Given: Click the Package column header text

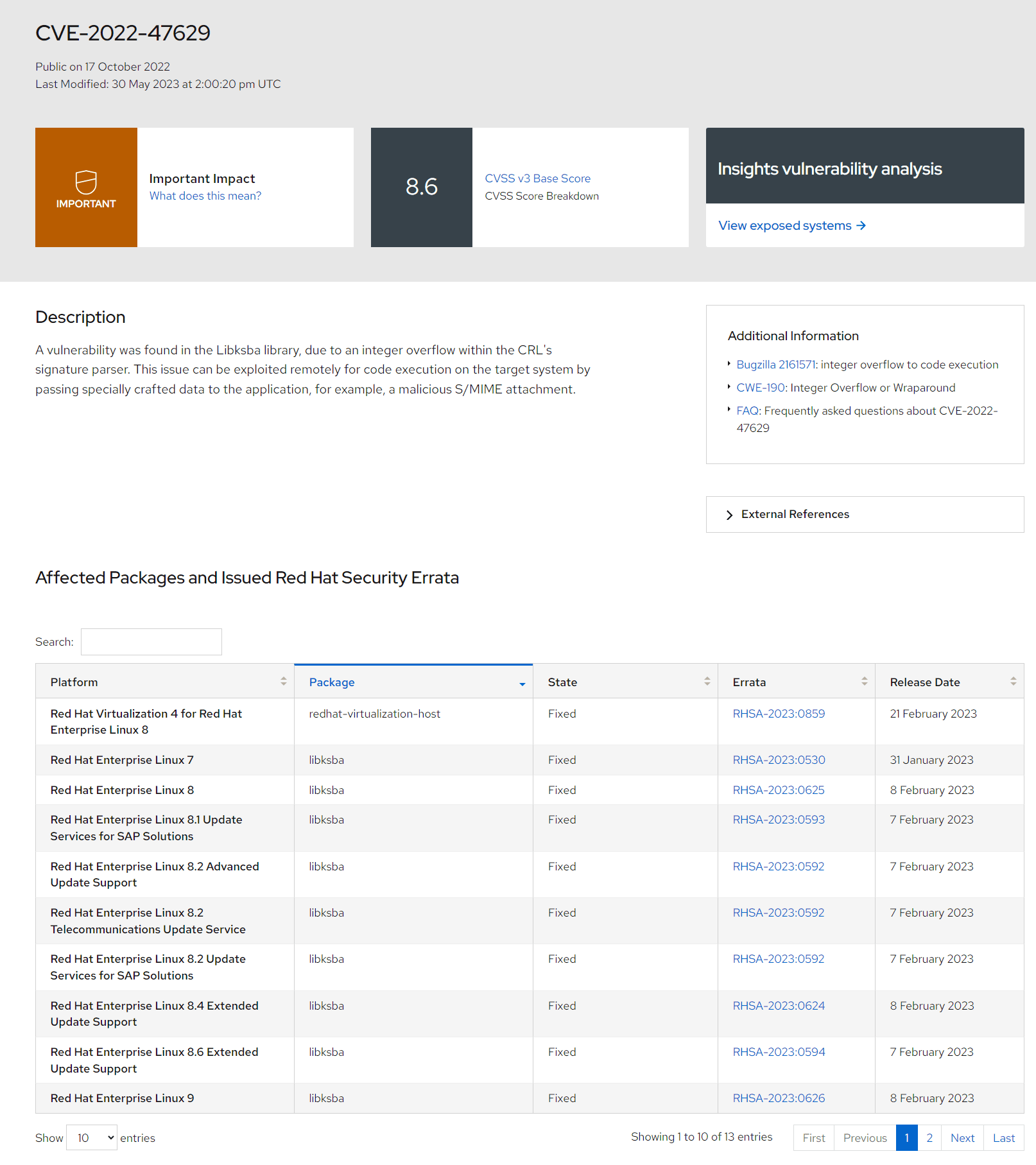Looking at the screenshot, I should point(332,682).
